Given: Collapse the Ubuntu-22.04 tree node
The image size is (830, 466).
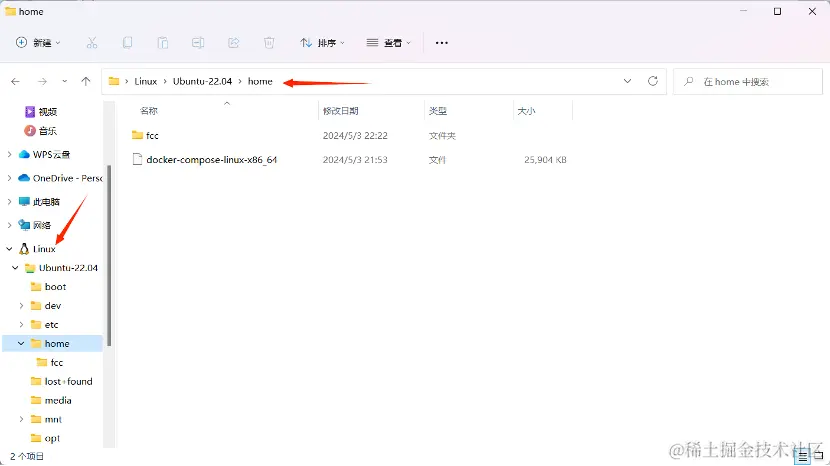Looking at the screenshot, I should pyautogui.click(x=15, y=268).
